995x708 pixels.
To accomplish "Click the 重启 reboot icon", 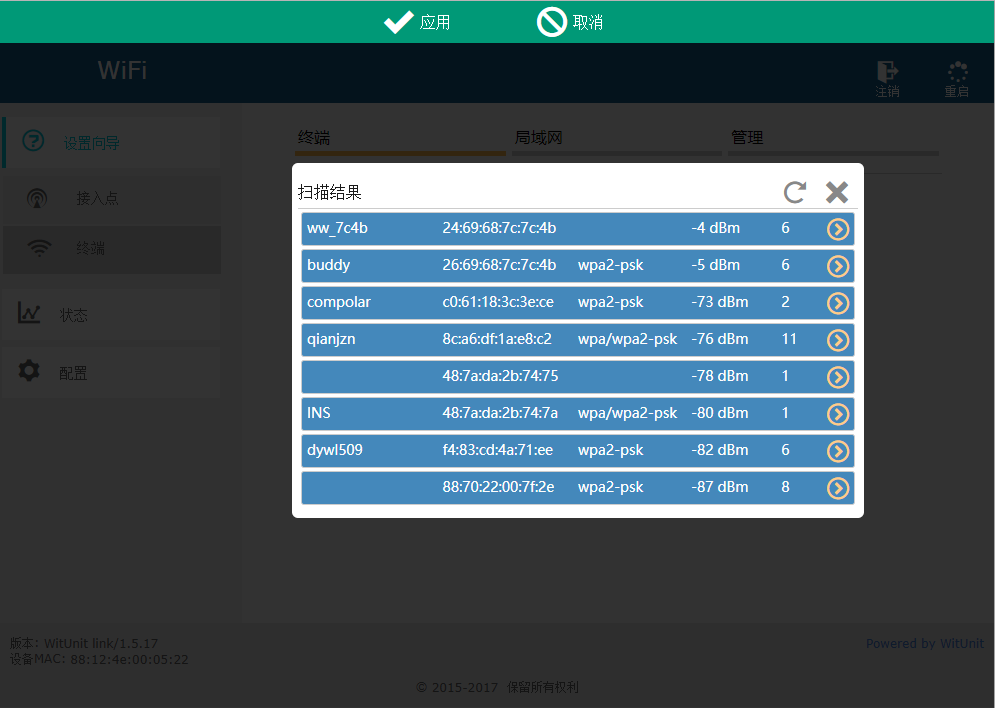I will click(x=957, y=71).
